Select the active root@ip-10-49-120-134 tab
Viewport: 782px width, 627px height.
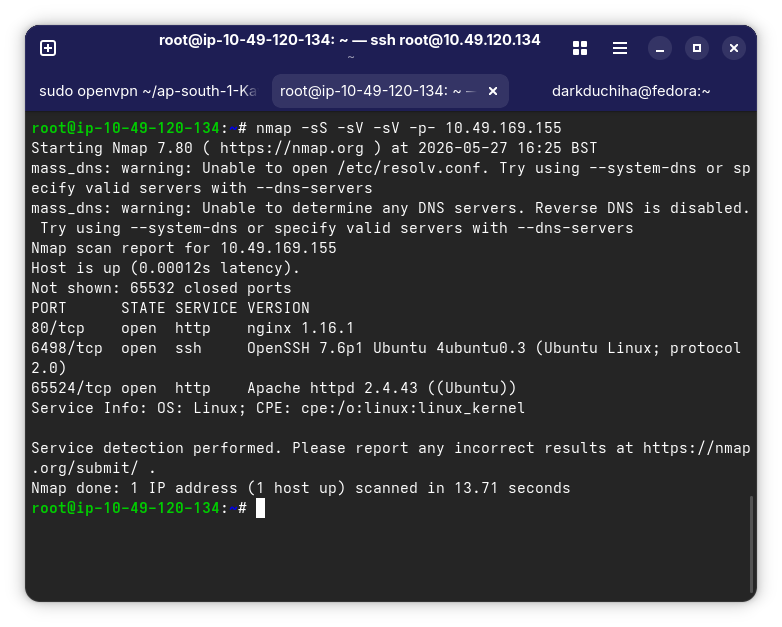point(378,91)
